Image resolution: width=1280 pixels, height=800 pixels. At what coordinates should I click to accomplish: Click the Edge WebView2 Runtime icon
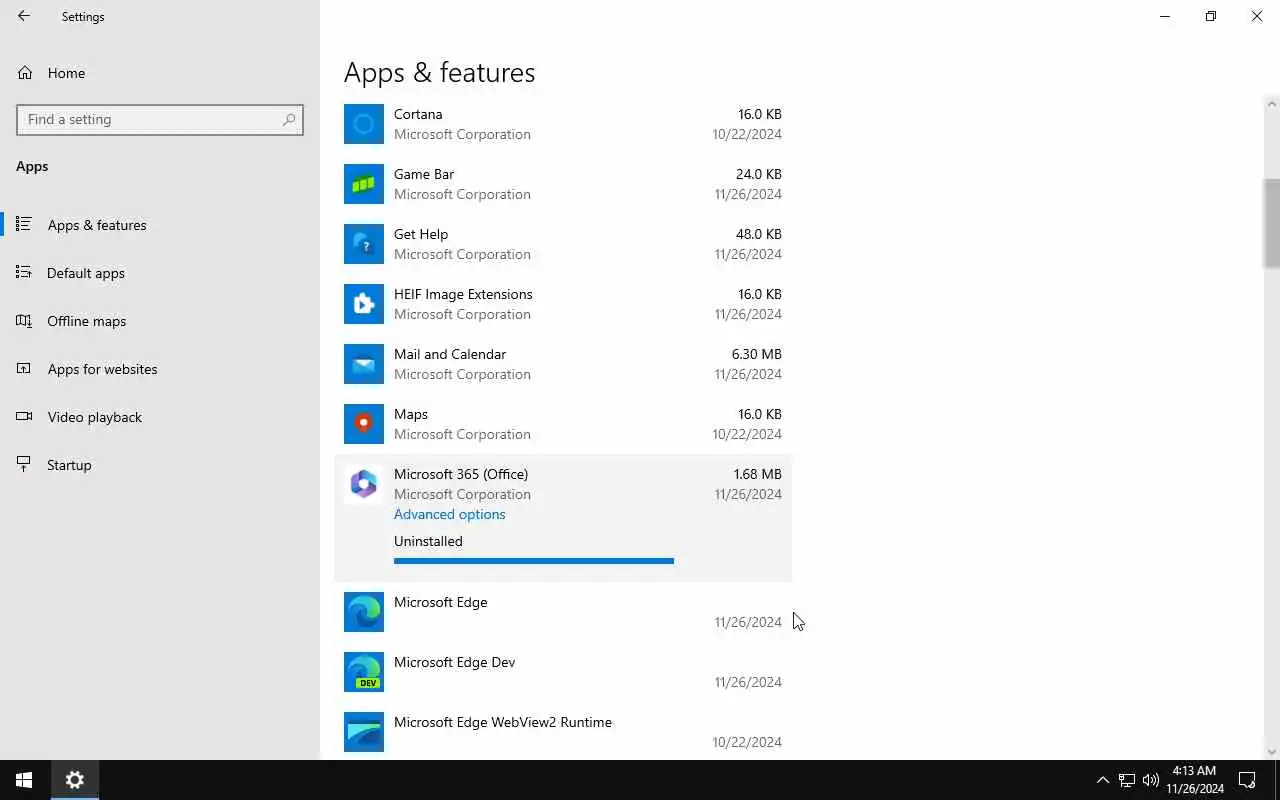(364, 732)
